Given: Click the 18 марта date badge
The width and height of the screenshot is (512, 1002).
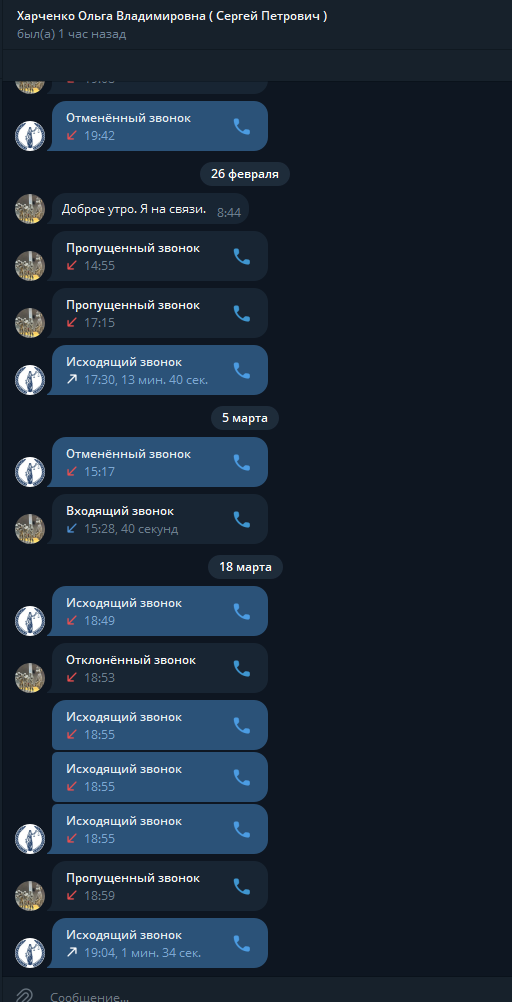Looking at the screenshot, I should coord(245,567).
